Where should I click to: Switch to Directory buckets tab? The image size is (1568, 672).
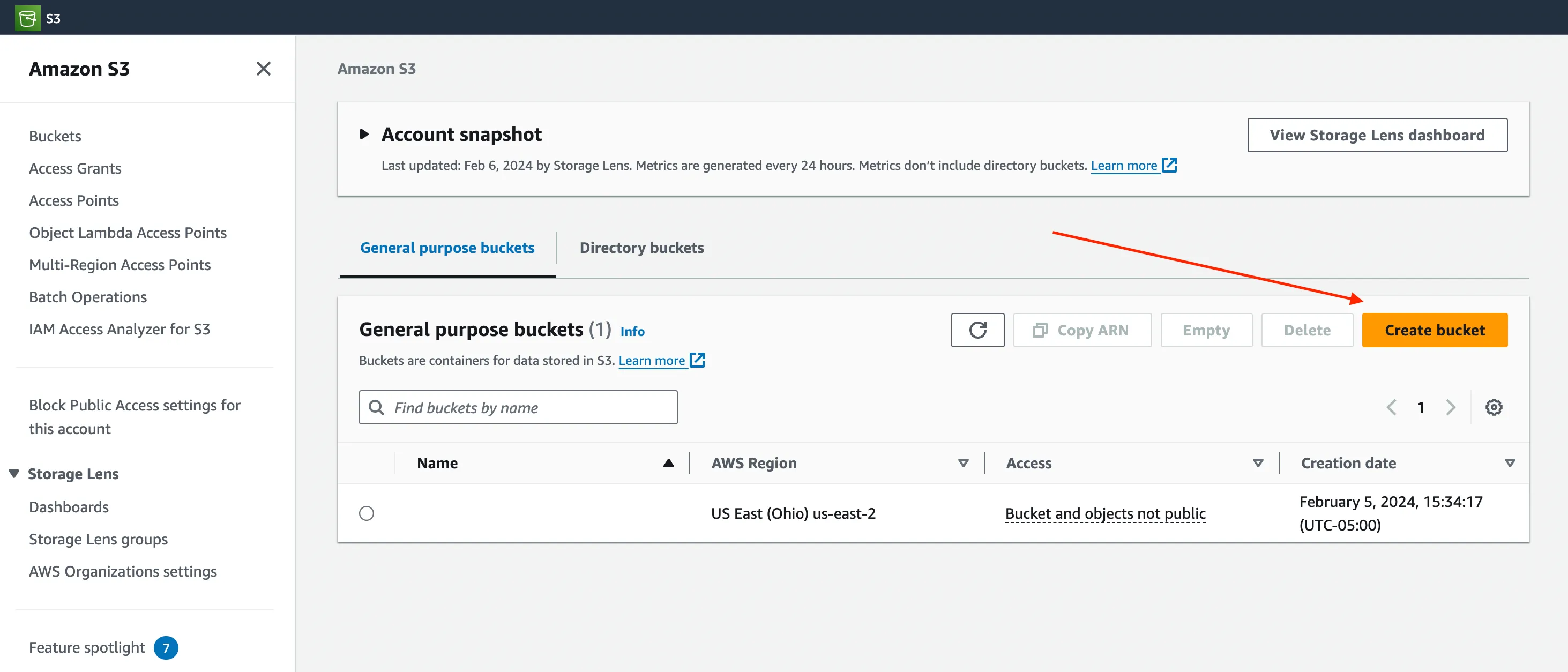pos(641,247)
